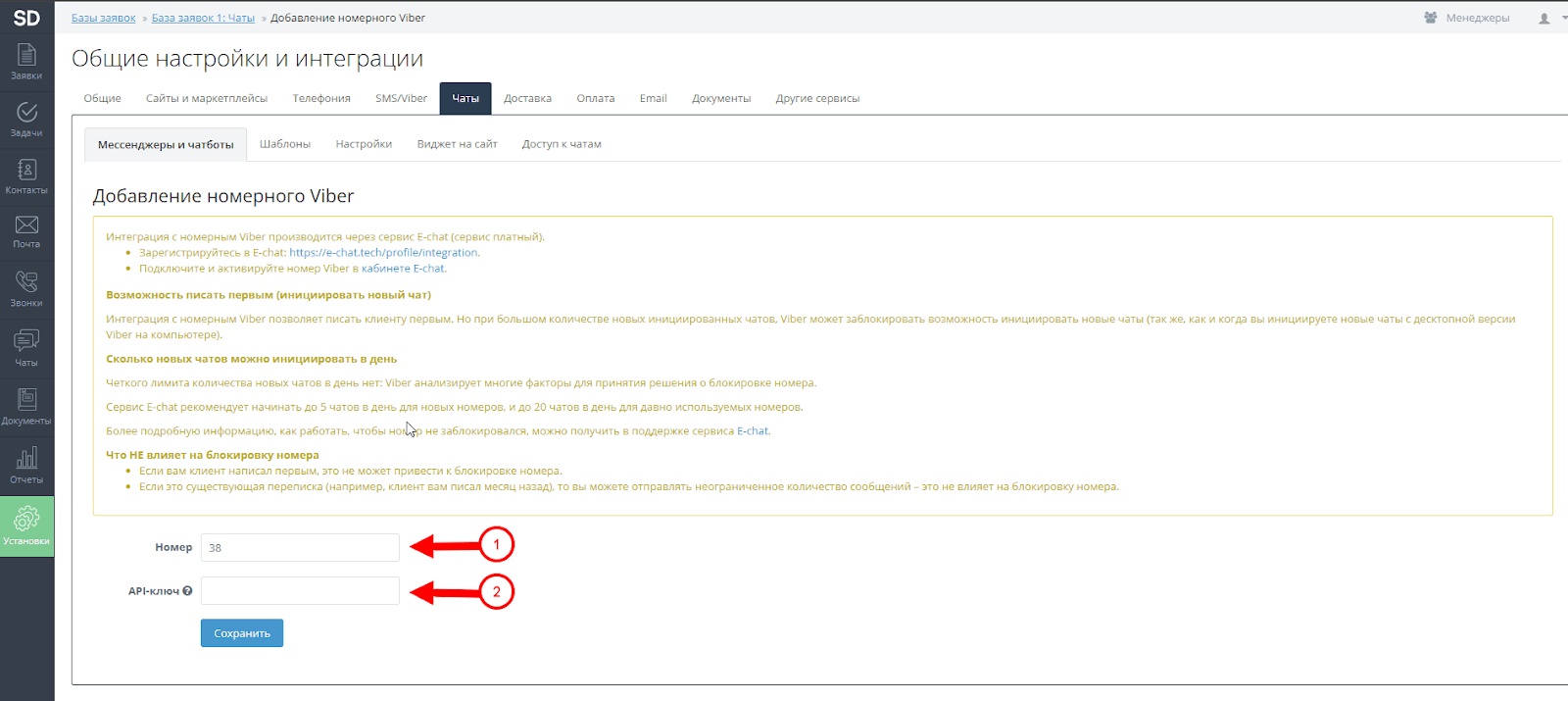Open Виджет на сайт subtab
This screenshot has width=1568, height=701.
tap(457, 144)
